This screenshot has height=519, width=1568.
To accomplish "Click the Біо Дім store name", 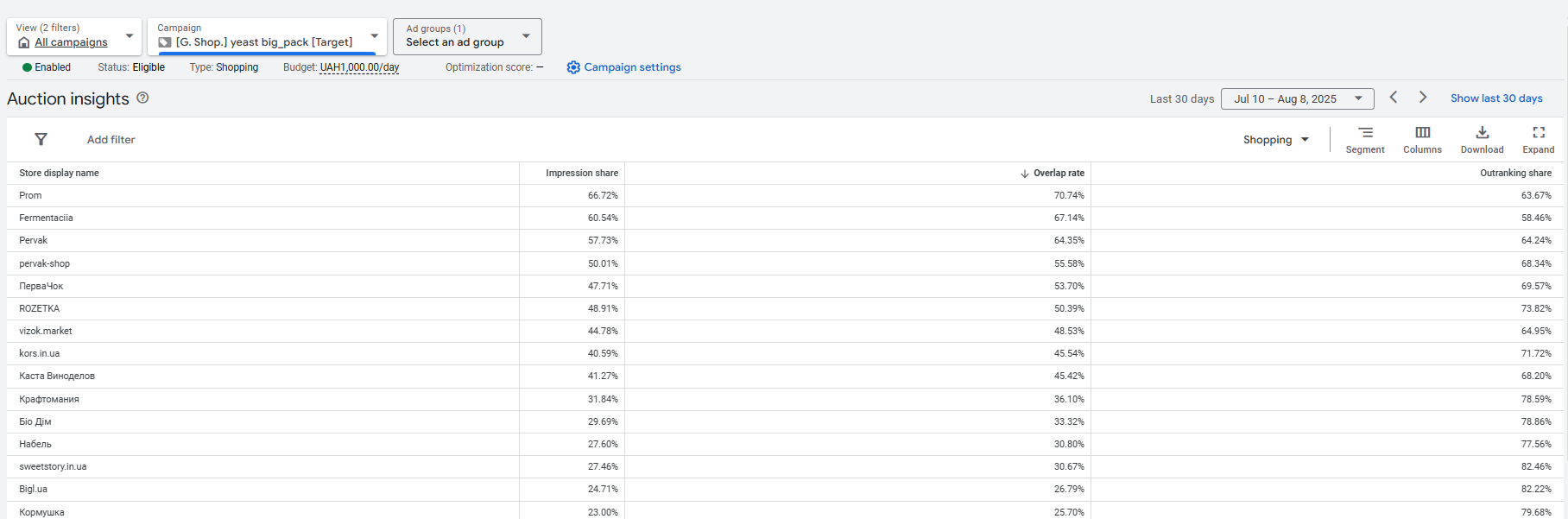I will pyautogui.click(x=35, y=422).
